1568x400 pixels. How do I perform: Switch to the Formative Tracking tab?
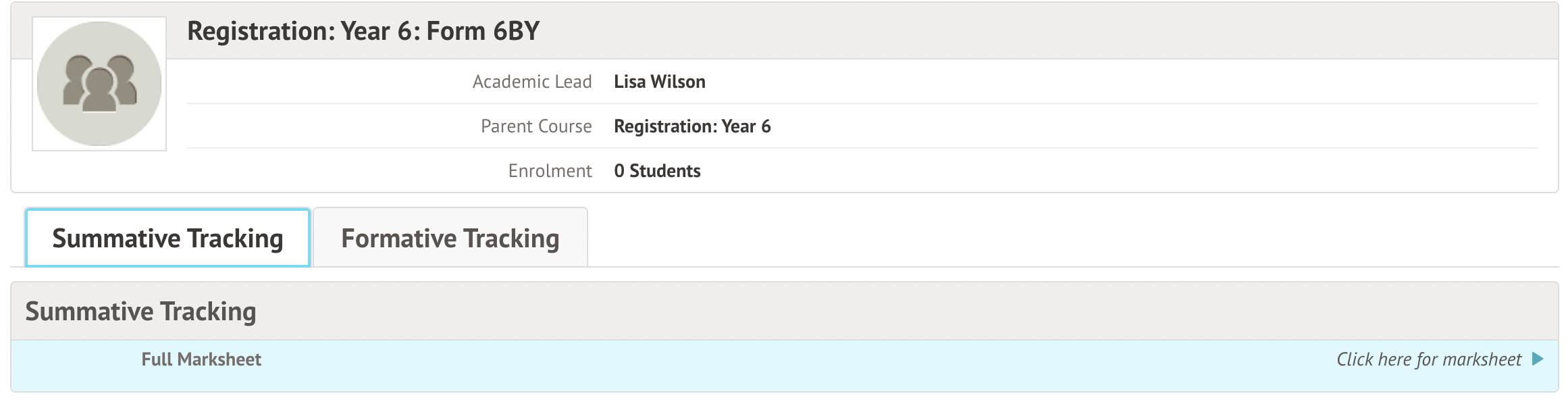pos(450,239)
